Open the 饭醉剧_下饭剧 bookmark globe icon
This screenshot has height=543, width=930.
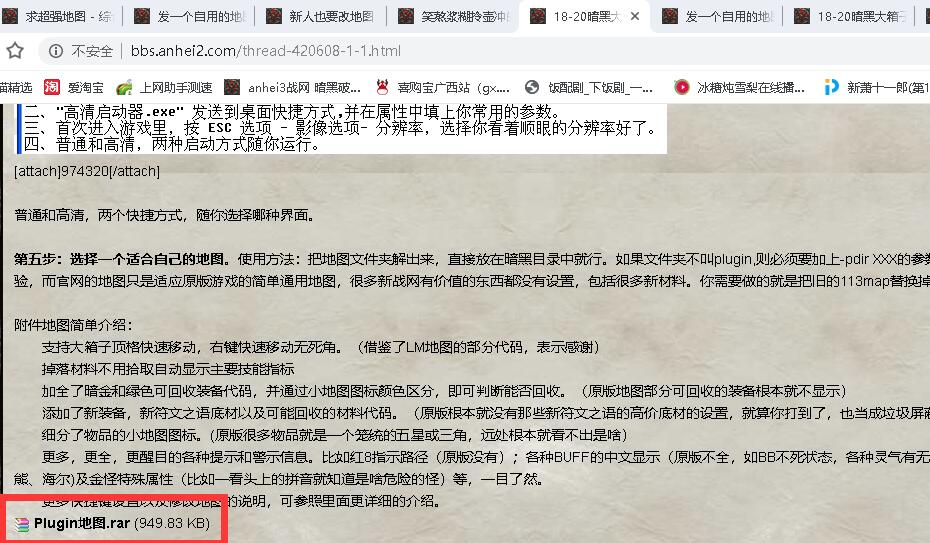[532, 87]
